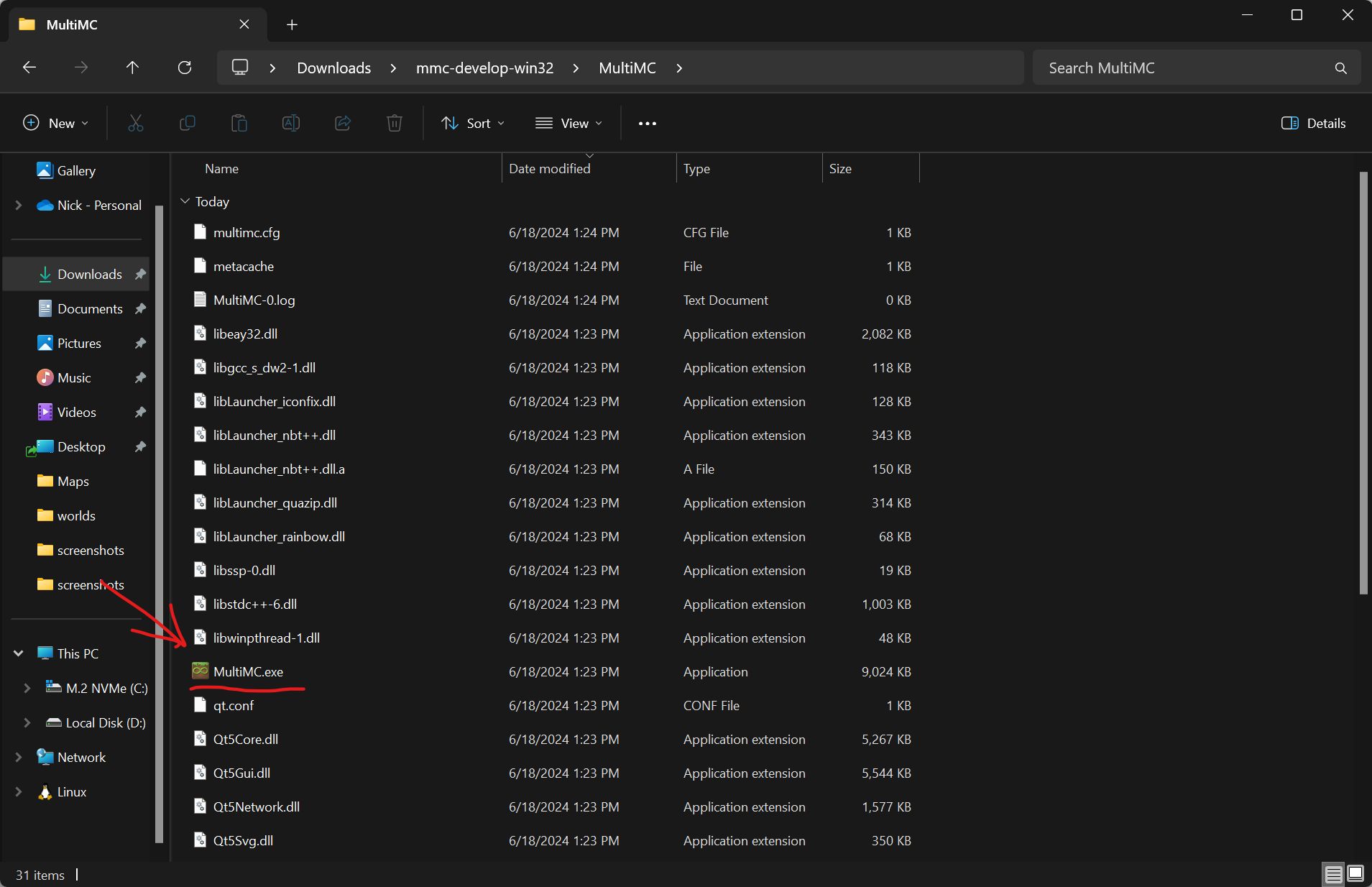Image resolution: width=1372 pixels, height=887 pixels.
Task: Open Maps folder in navigation pane
Action: point(73,482)
